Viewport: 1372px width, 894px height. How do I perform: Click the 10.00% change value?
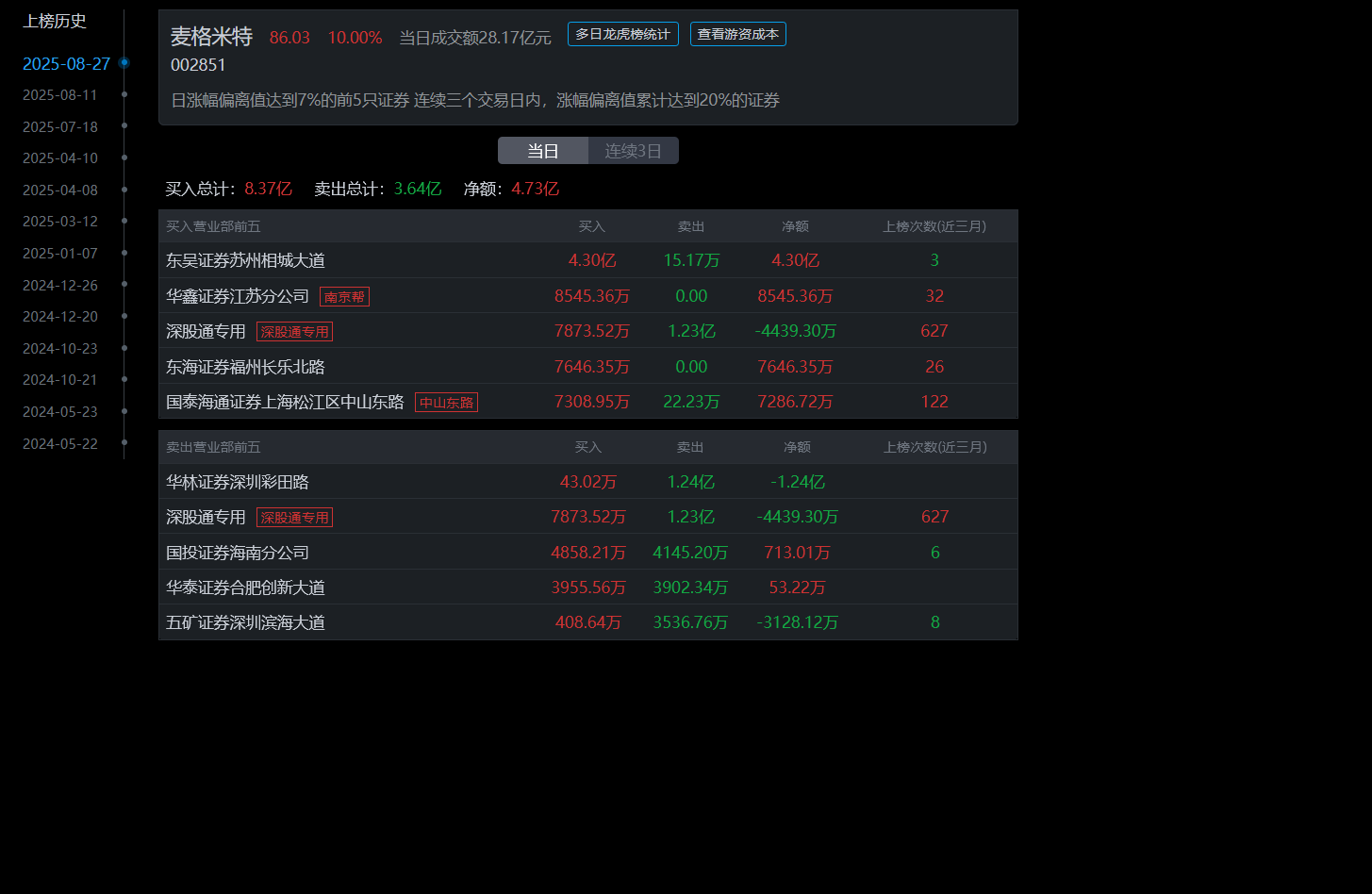click(355, 38)
